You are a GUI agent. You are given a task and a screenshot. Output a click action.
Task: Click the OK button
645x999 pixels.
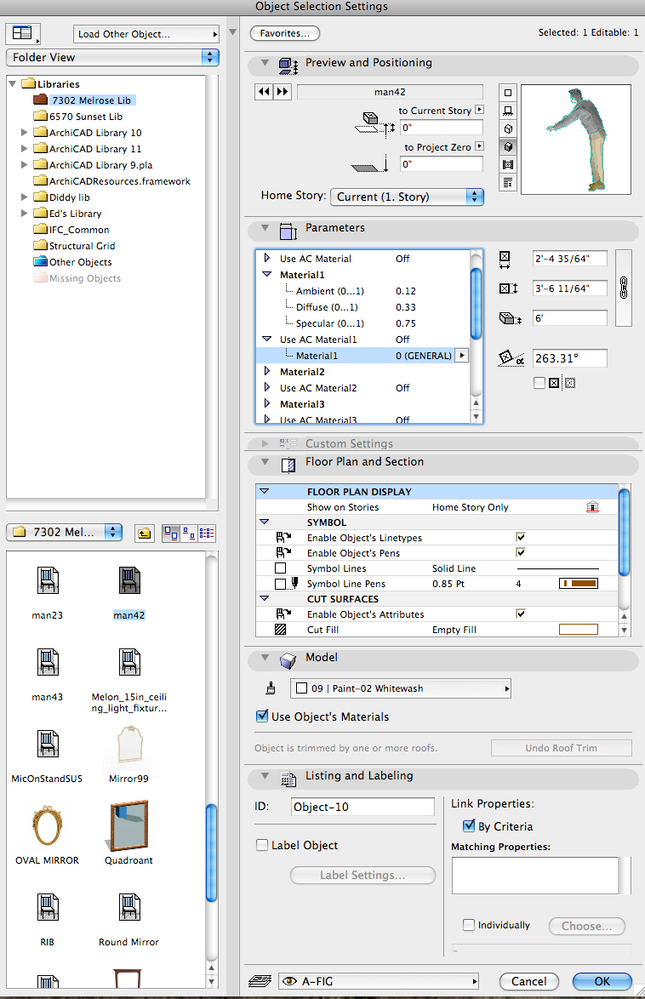pyautogui.click(x=602, y=981)
